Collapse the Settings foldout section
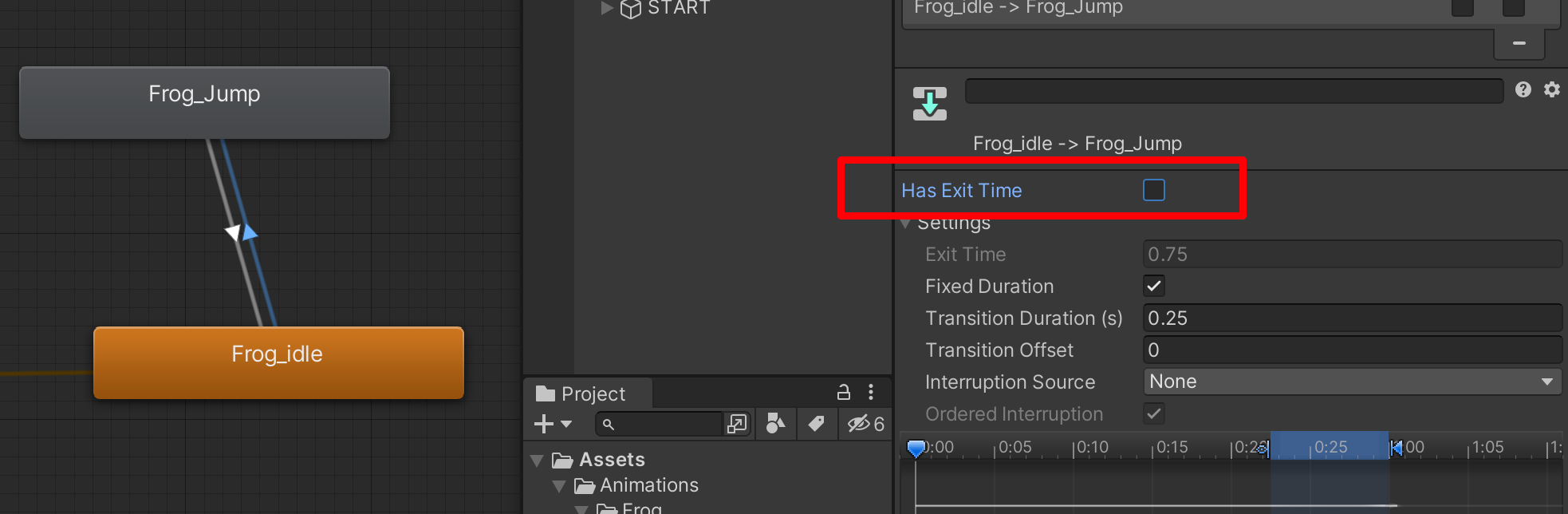Image resolution: width=1568 pixels, height=514 pixels. pos(906,223)
